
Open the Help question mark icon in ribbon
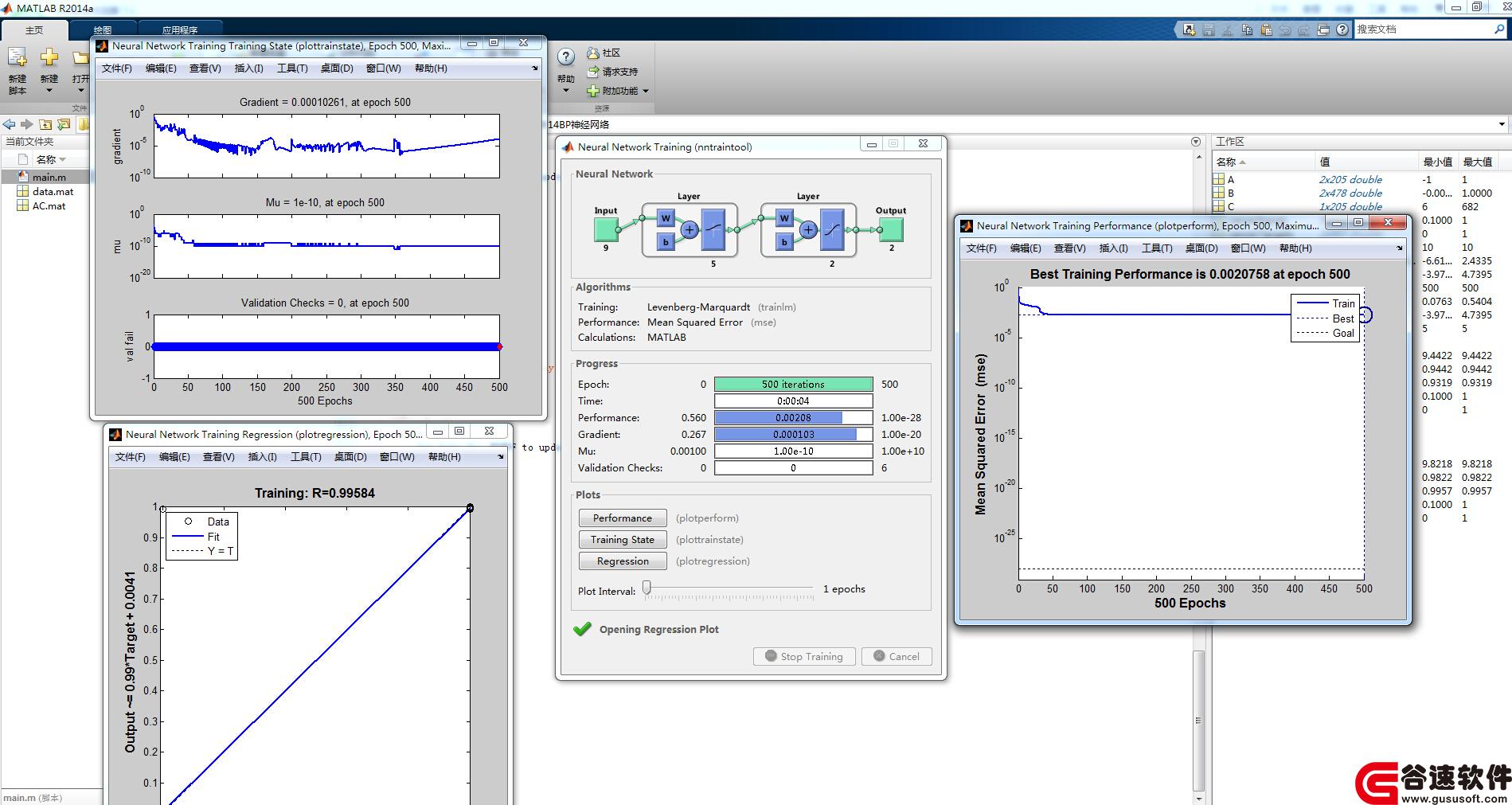click(566, 57)
